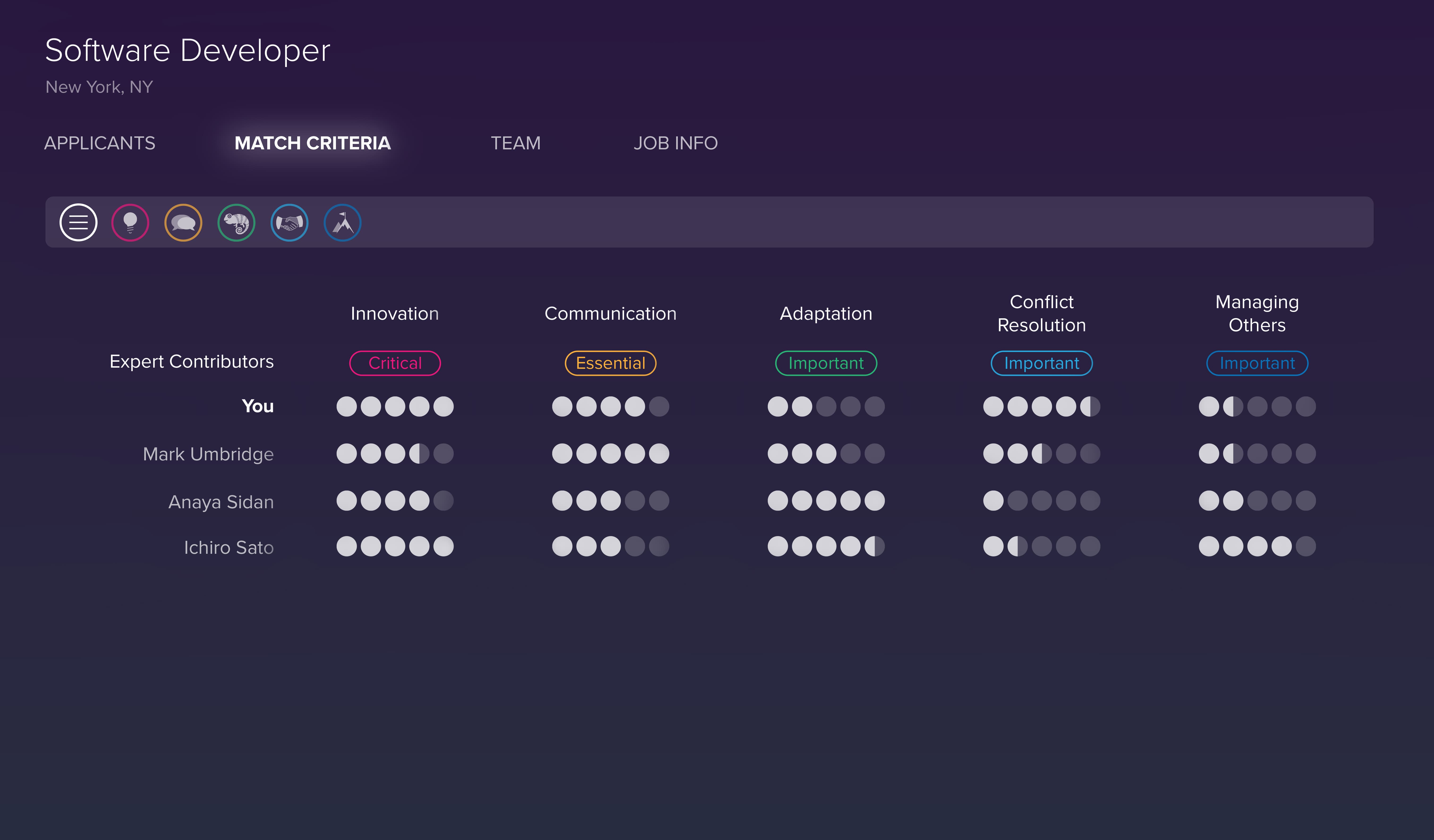1434x840 pixels.
Task: Select the lightbulb Innovation filter icon
Action: pos(130,222)
